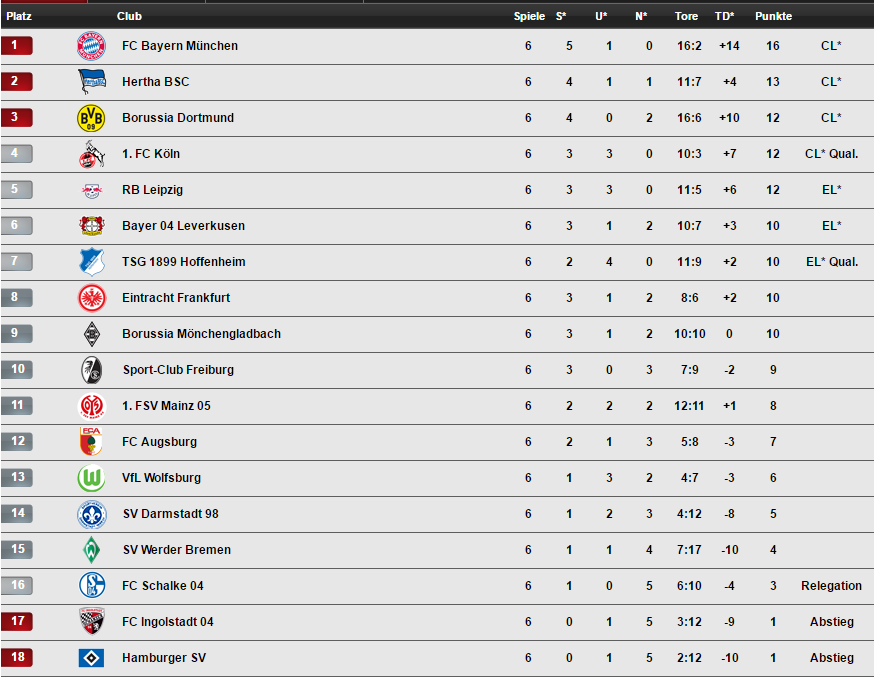Open the Borussia Mönchengladbach team link
Viewport: 874px width, 677px height.
201,333
